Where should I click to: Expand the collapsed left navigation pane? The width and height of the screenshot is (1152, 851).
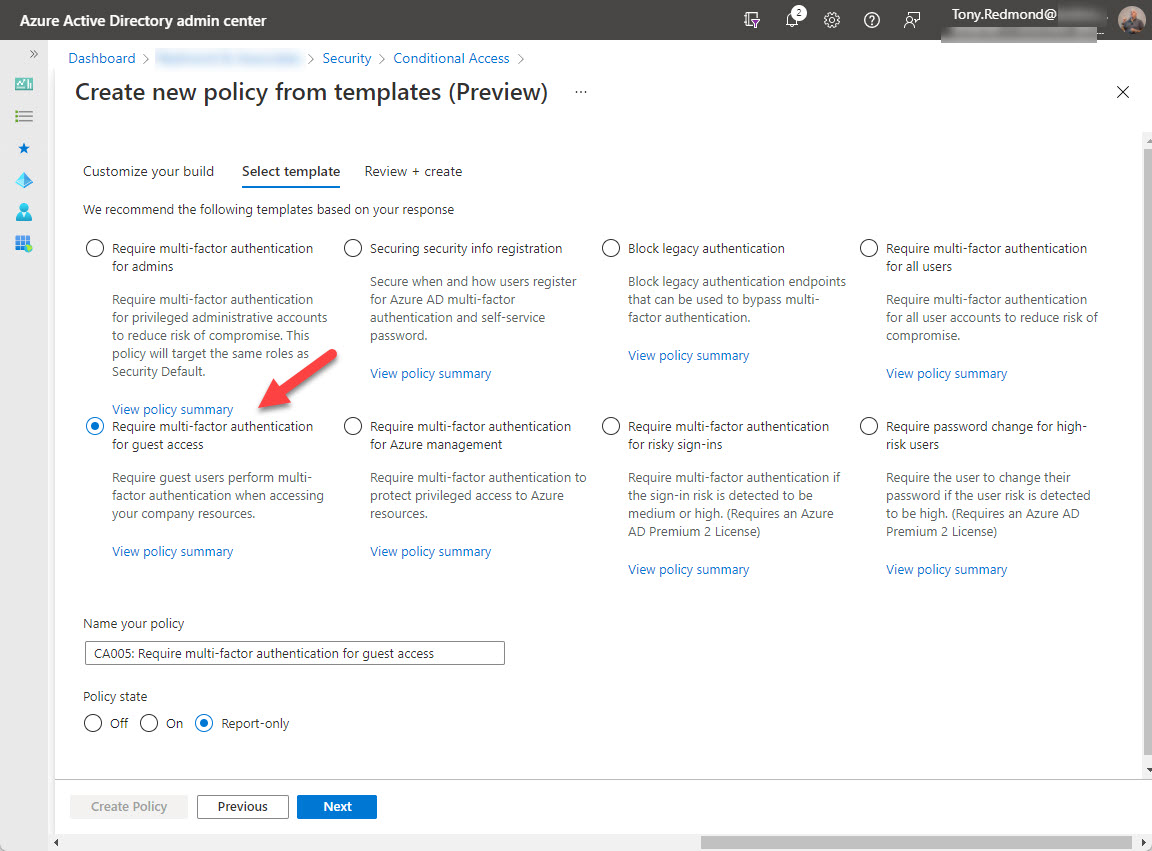33,55
